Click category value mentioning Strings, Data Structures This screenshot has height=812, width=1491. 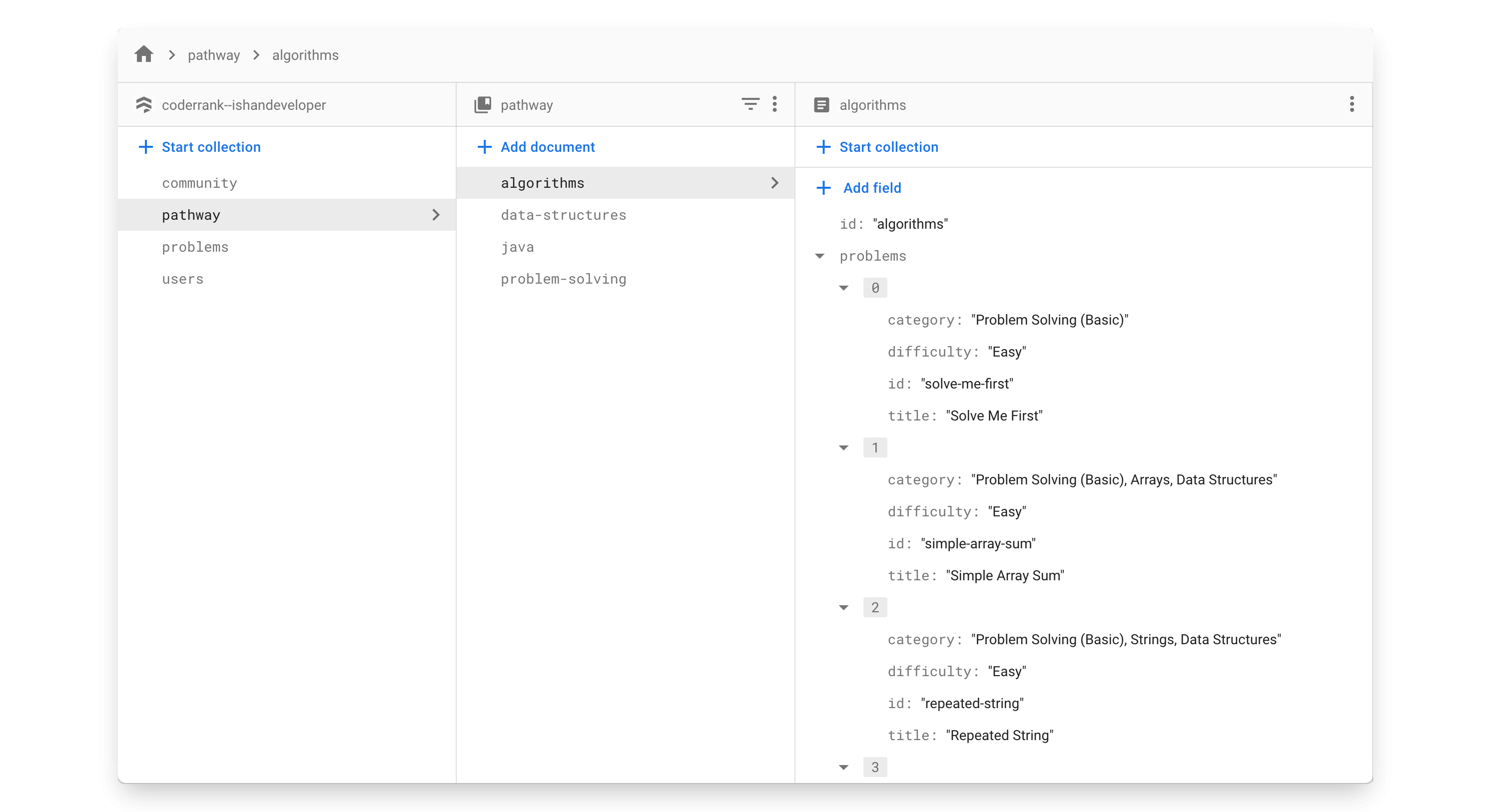click(1126, 639)
